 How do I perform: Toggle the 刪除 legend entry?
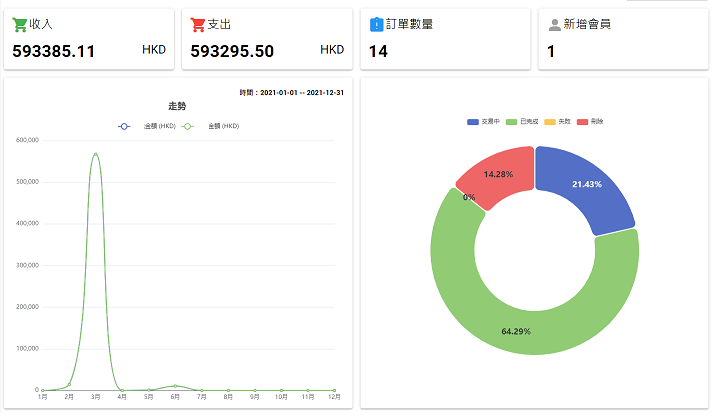[x=591, y=121]
